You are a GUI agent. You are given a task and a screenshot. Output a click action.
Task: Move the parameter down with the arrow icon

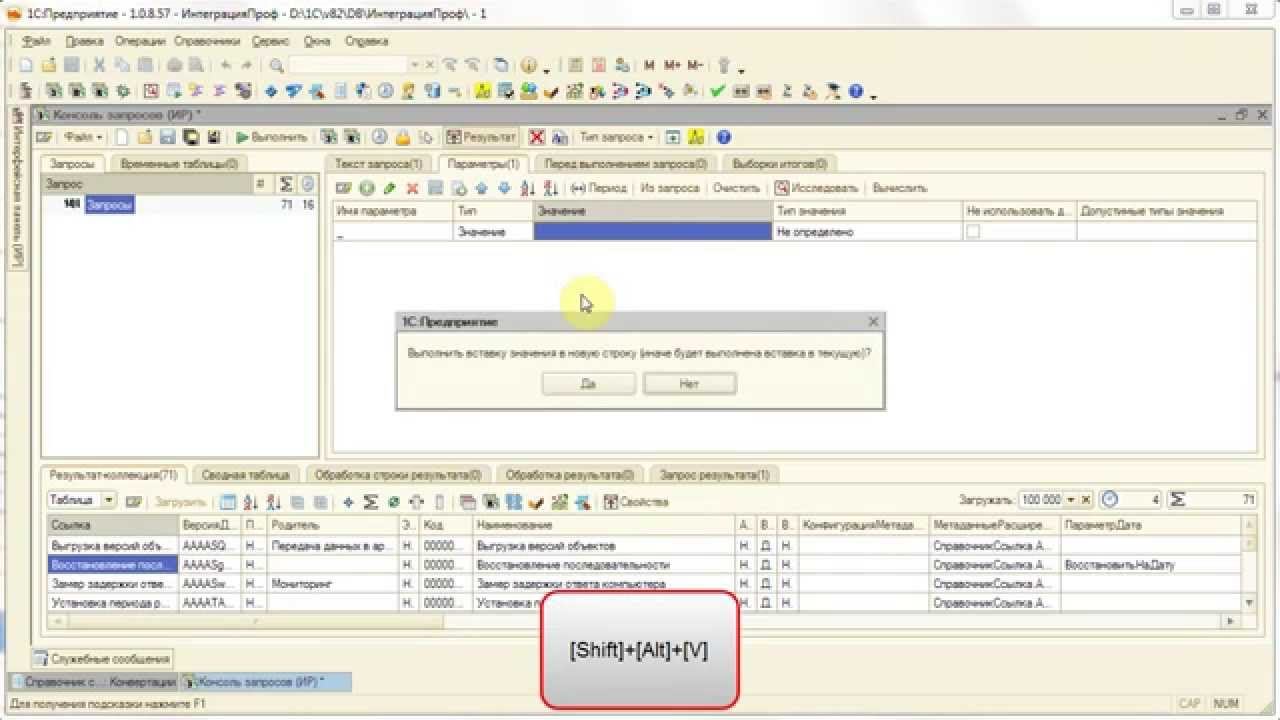pyautogui.click(x=504, y=188)
